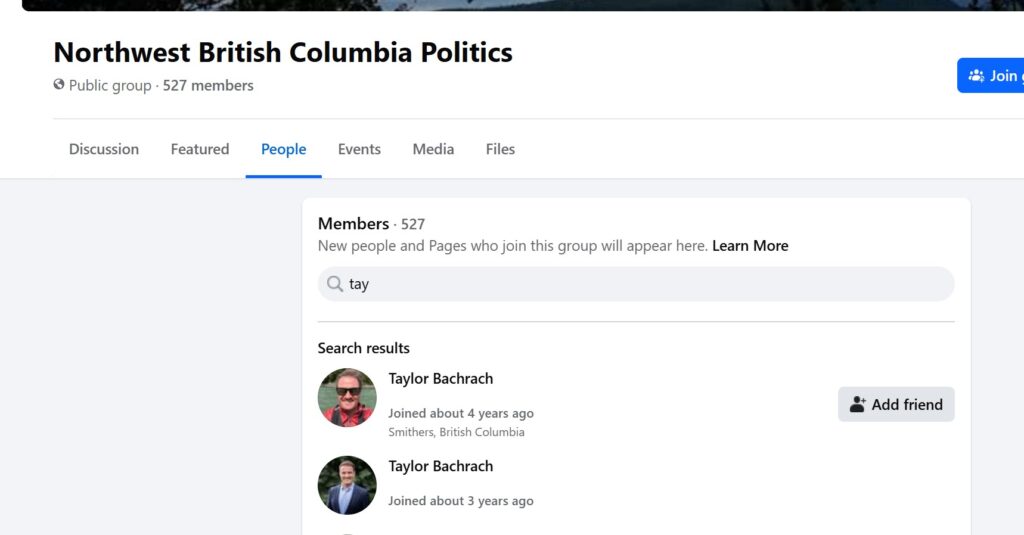This screenshot has width=1024, height=535.
Task: Open Taylor Bachrach name joined 3 years ago
Action: 441,466
